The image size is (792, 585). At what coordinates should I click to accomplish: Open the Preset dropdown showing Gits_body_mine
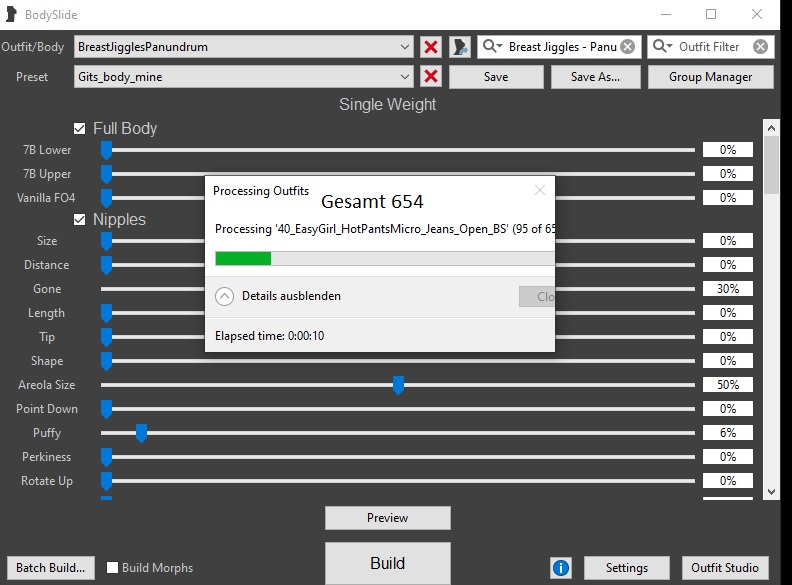coord(404,77)
